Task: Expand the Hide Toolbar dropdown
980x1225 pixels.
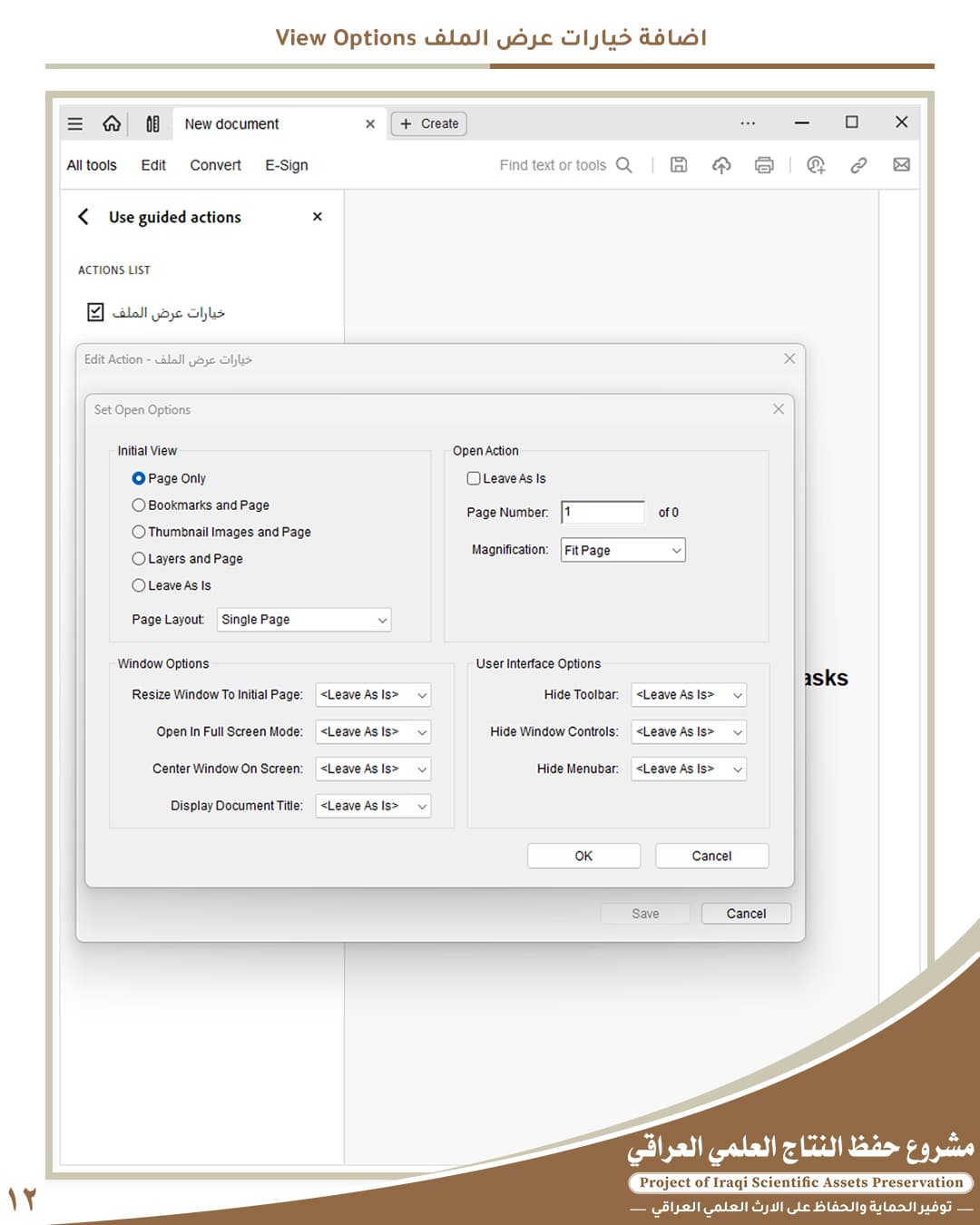Action: (689, 695)
